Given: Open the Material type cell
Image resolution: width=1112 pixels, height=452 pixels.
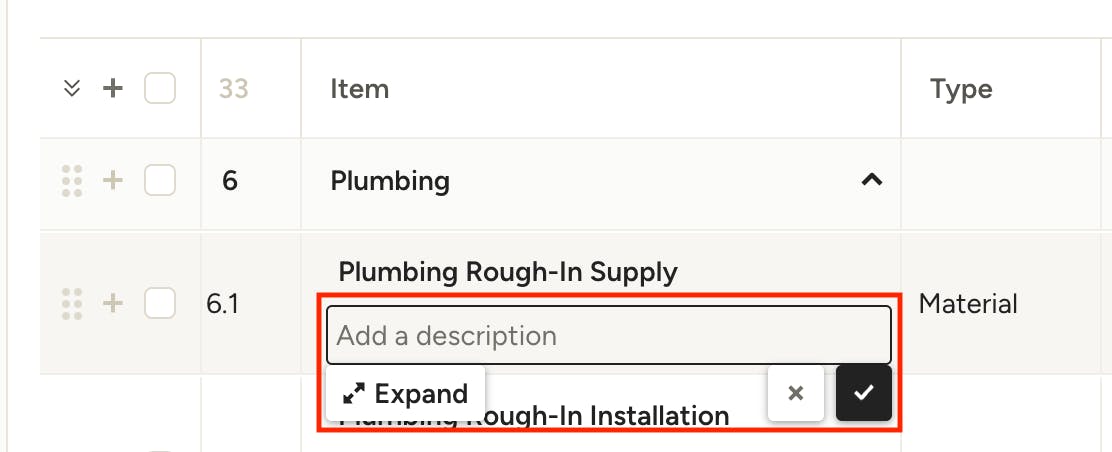Looking at the screenshot, I should click(x=968, y=304).
